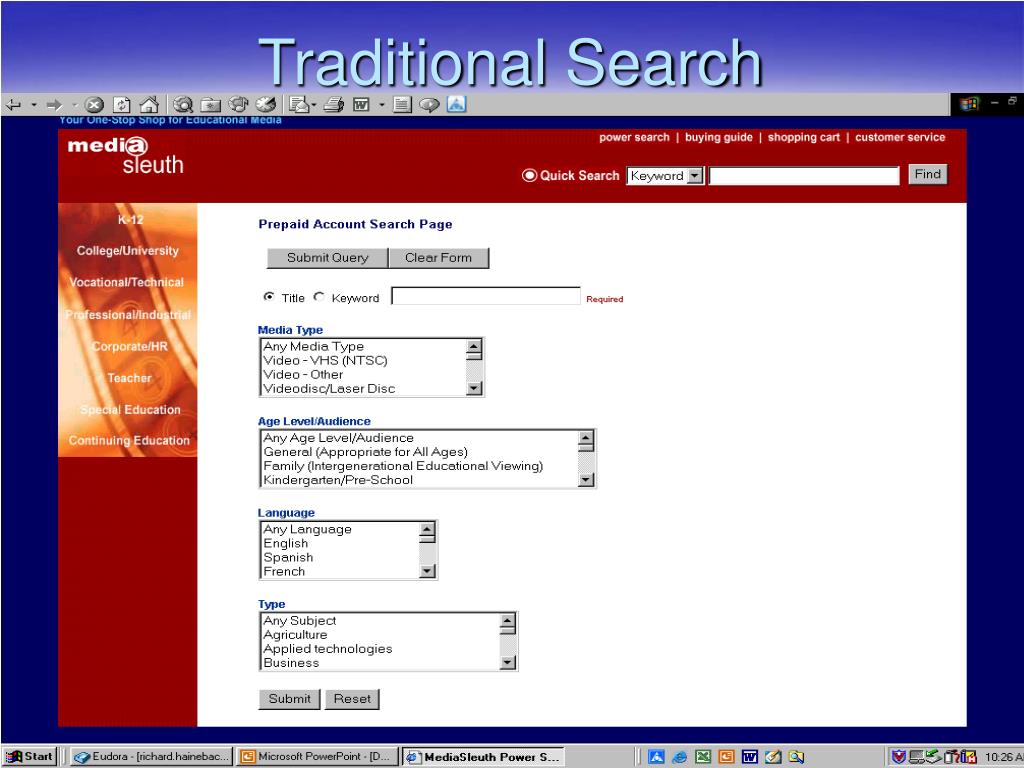
Task: Click the browser Back arrow
Action: (14, 104)
